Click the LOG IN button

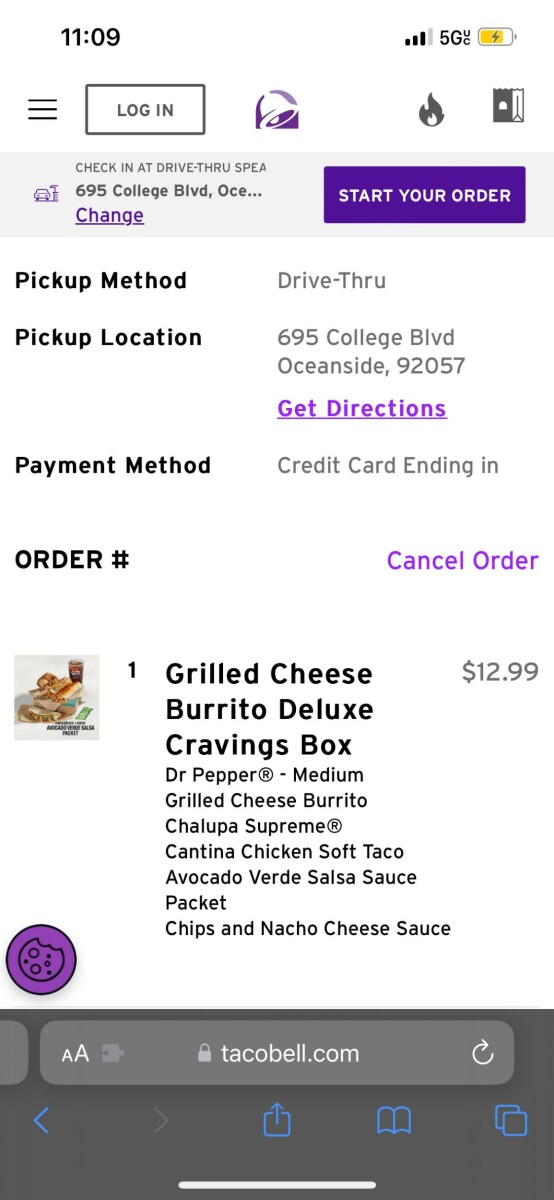145,110
